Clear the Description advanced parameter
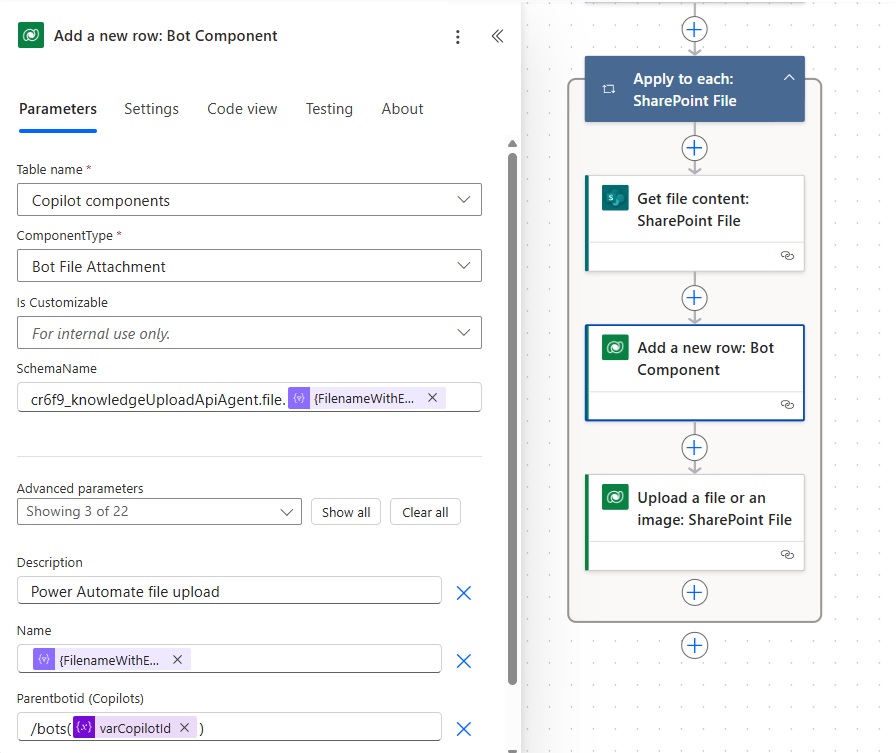This screenshot has width=896, height=753. [463, 592]
